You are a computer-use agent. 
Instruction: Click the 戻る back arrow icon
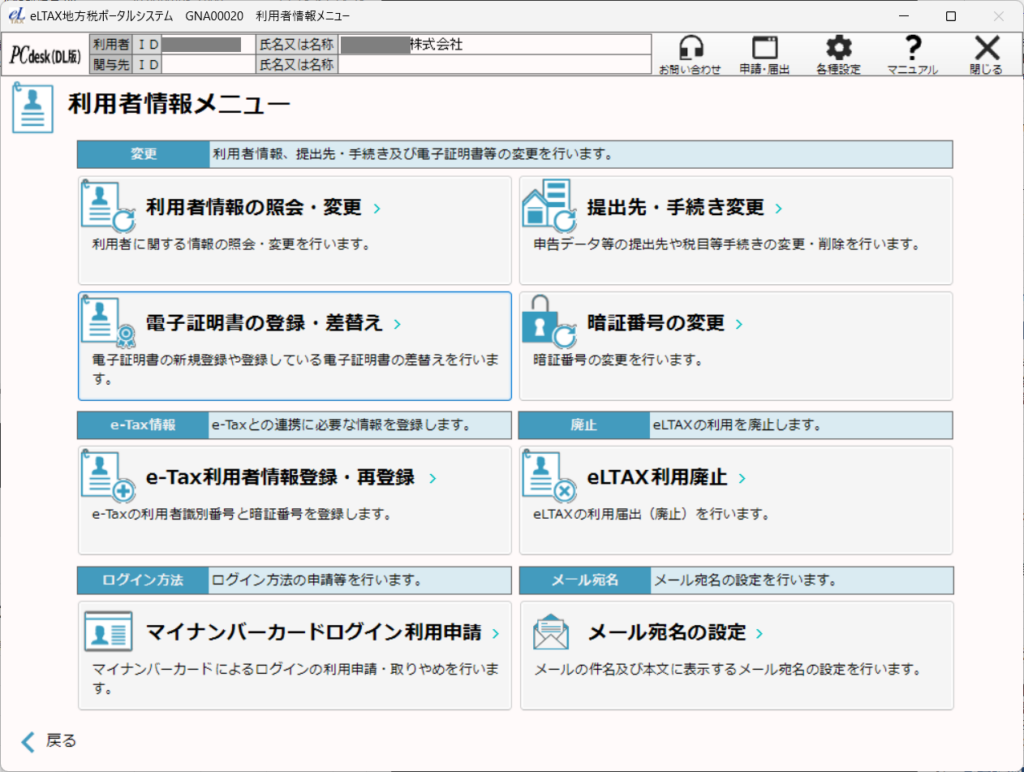[x=28, y=741]
